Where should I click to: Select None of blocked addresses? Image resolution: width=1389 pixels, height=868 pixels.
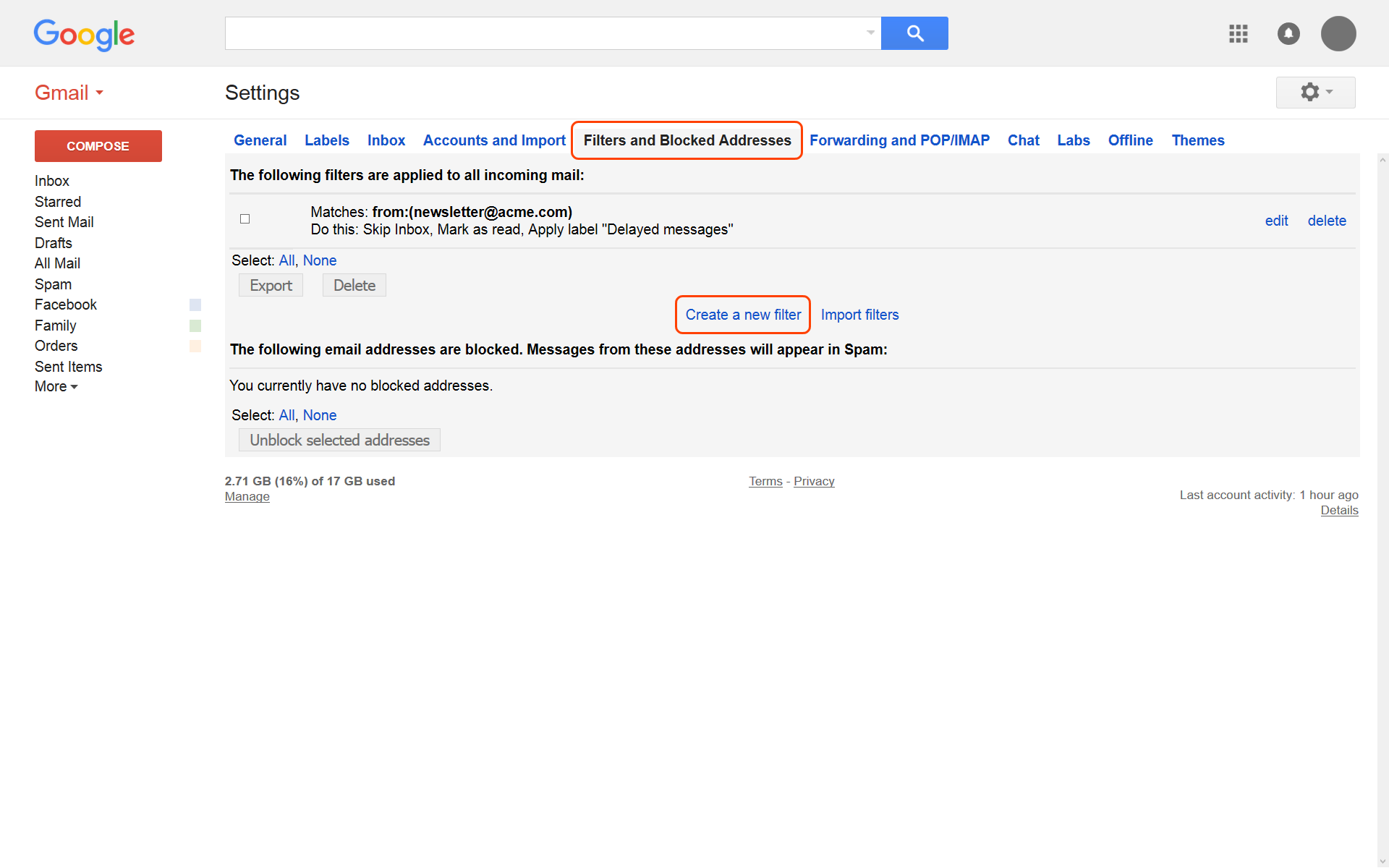(320, 415)
